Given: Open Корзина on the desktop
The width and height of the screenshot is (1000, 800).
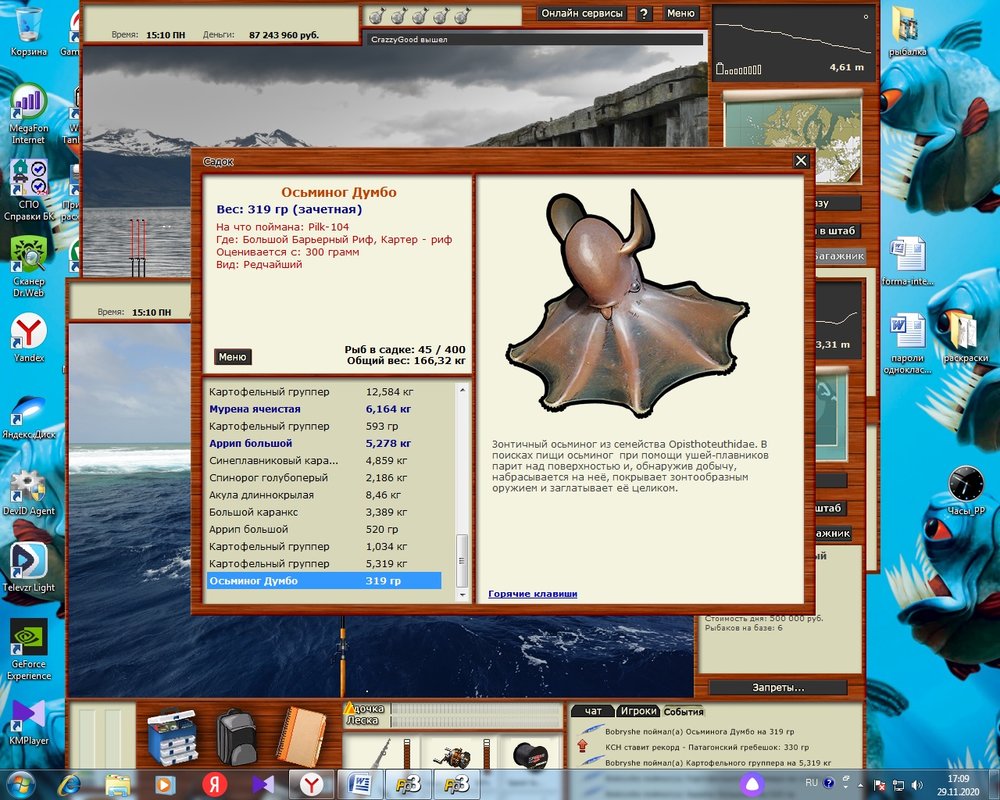Looking at the screenshot, I should pos(27,30).
